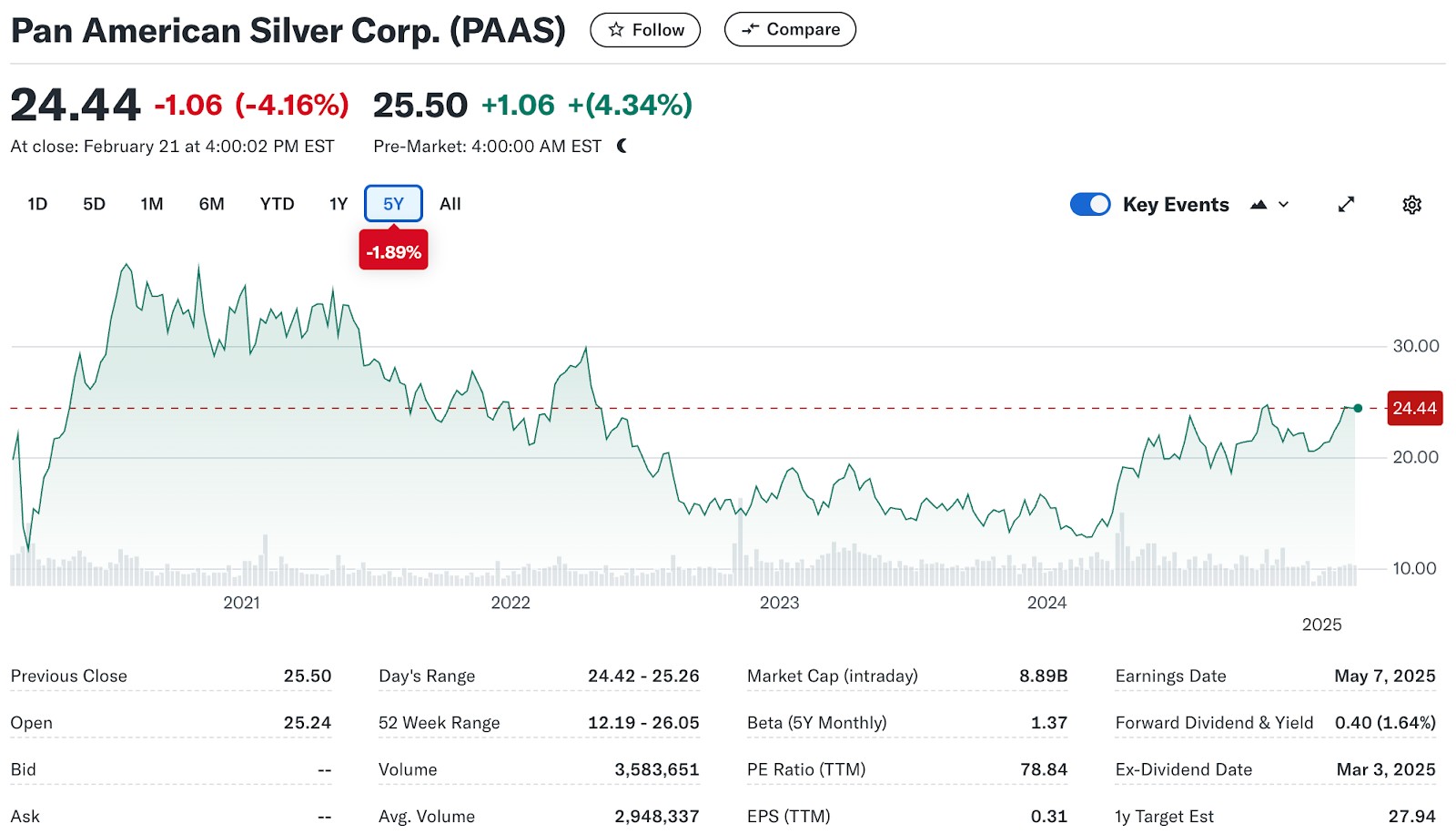The width and height of the screenshot is (1456, 834).
Task: Click the Day's Range value 24.42 - 25.26
Action: click(x=643, y=676)
